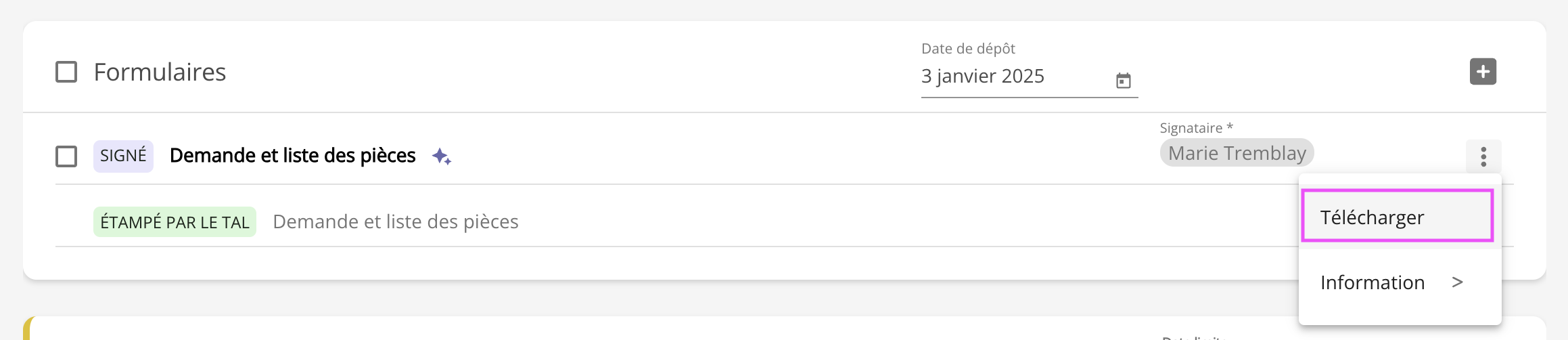Screen dimensions: 1568x340
Task: Click the underline beneath the deposit date
Action: (1029, 98)
